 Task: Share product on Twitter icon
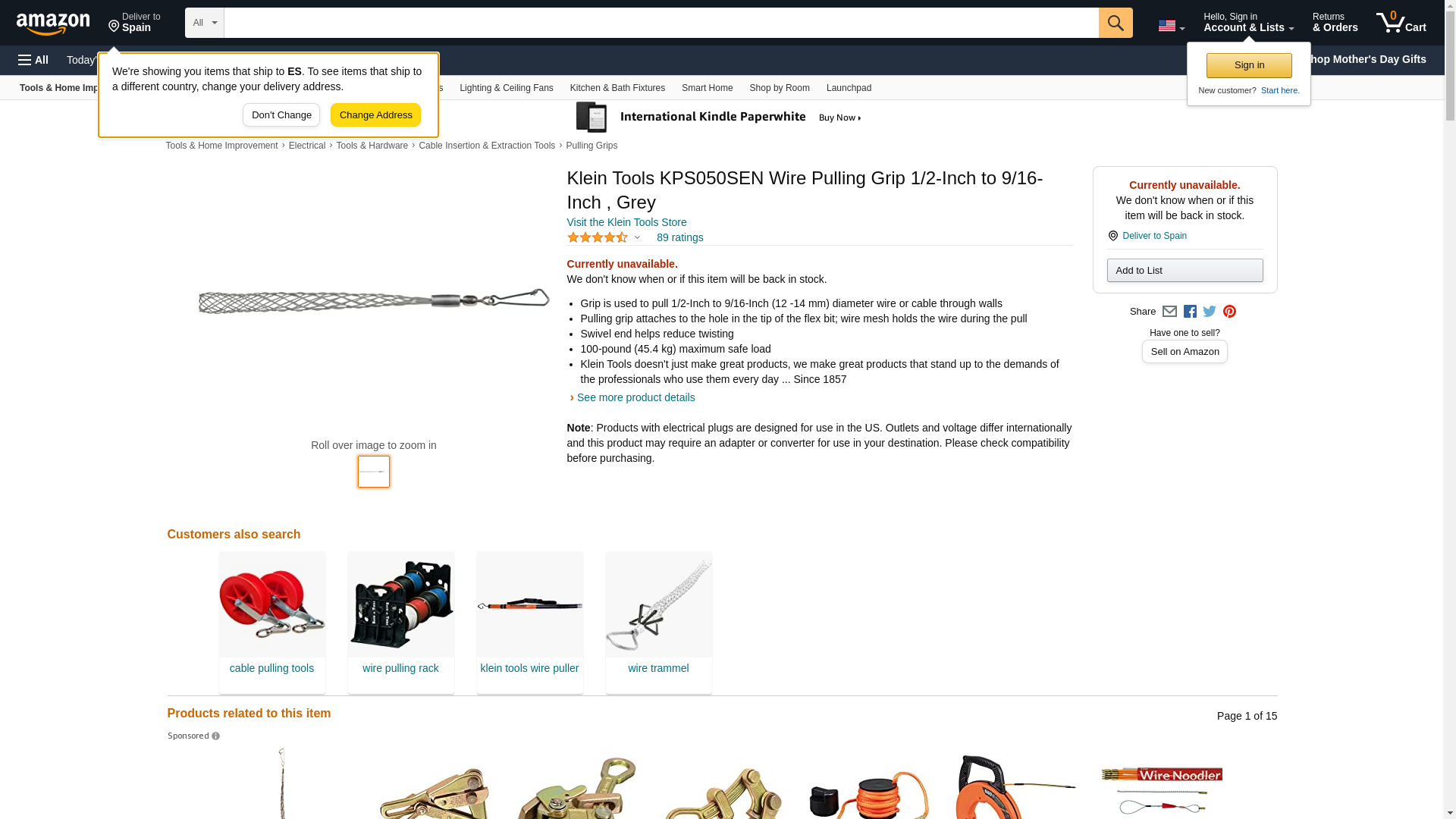pyautogui.click(x=1210, y=312)
